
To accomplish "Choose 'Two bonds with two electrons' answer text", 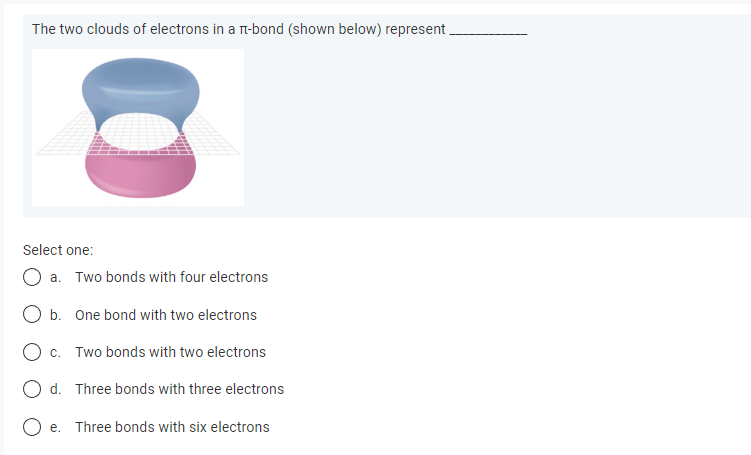I will pos(171,352).
